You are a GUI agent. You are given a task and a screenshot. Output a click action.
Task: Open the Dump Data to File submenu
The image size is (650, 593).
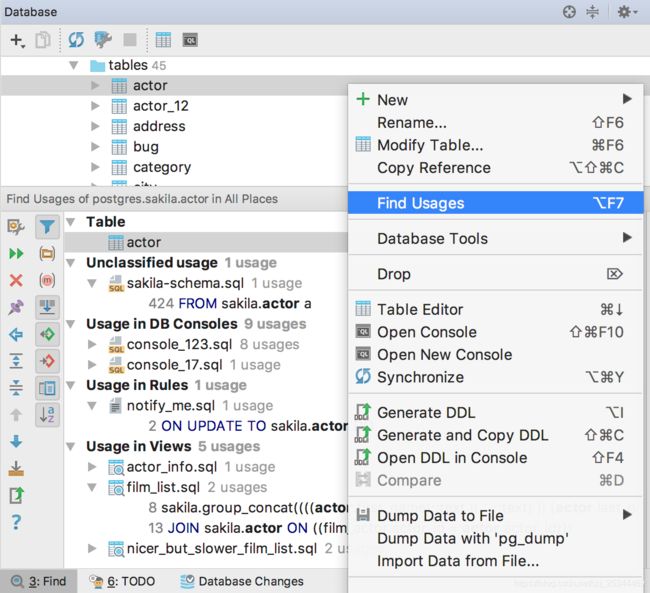click(x=495, y=516)
